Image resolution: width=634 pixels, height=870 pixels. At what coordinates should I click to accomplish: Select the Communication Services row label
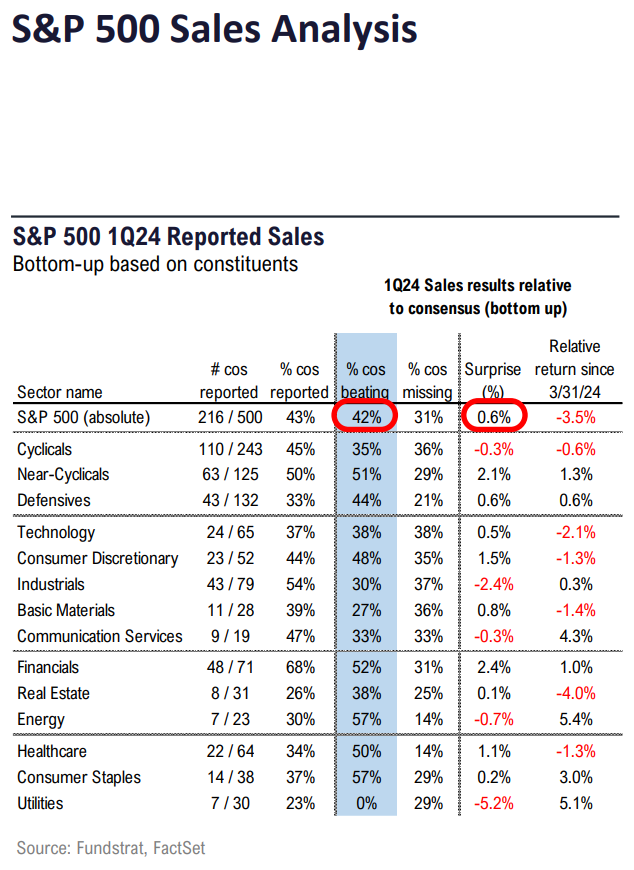coord(100,636)
